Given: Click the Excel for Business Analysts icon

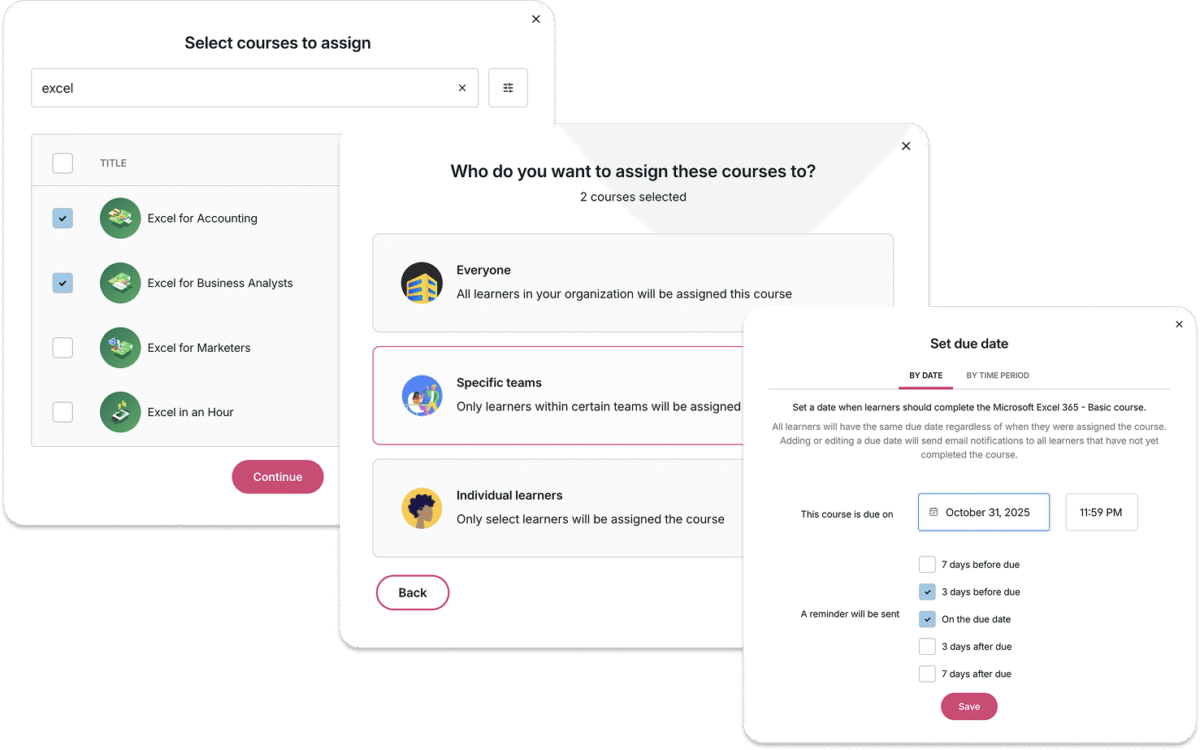Looking at the screenshot, I should [x=120, y=283].
